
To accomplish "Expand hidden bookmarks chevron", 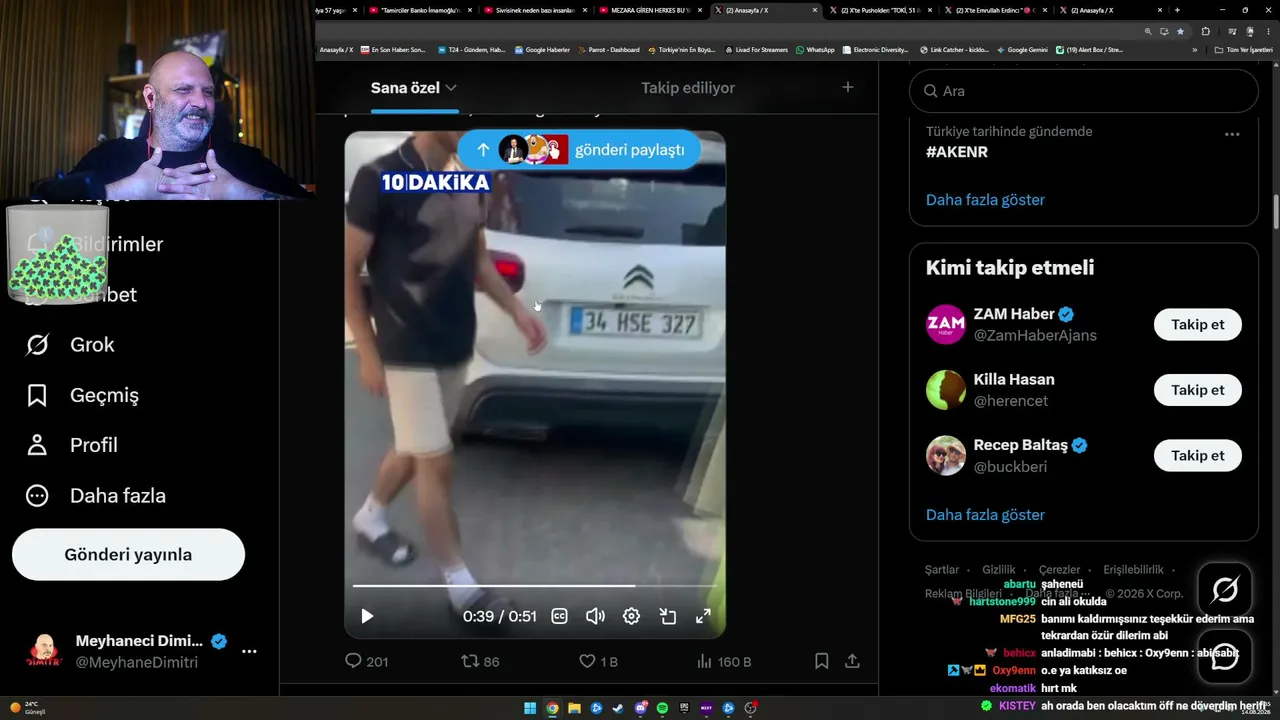I will click(1194, 49).
